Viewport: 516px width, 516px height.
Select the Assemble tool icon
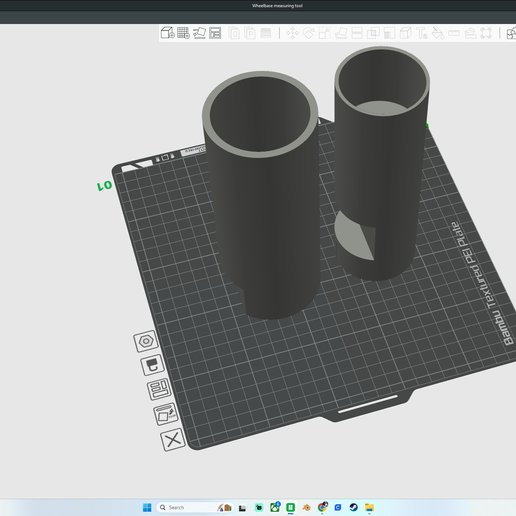[470, 33]
